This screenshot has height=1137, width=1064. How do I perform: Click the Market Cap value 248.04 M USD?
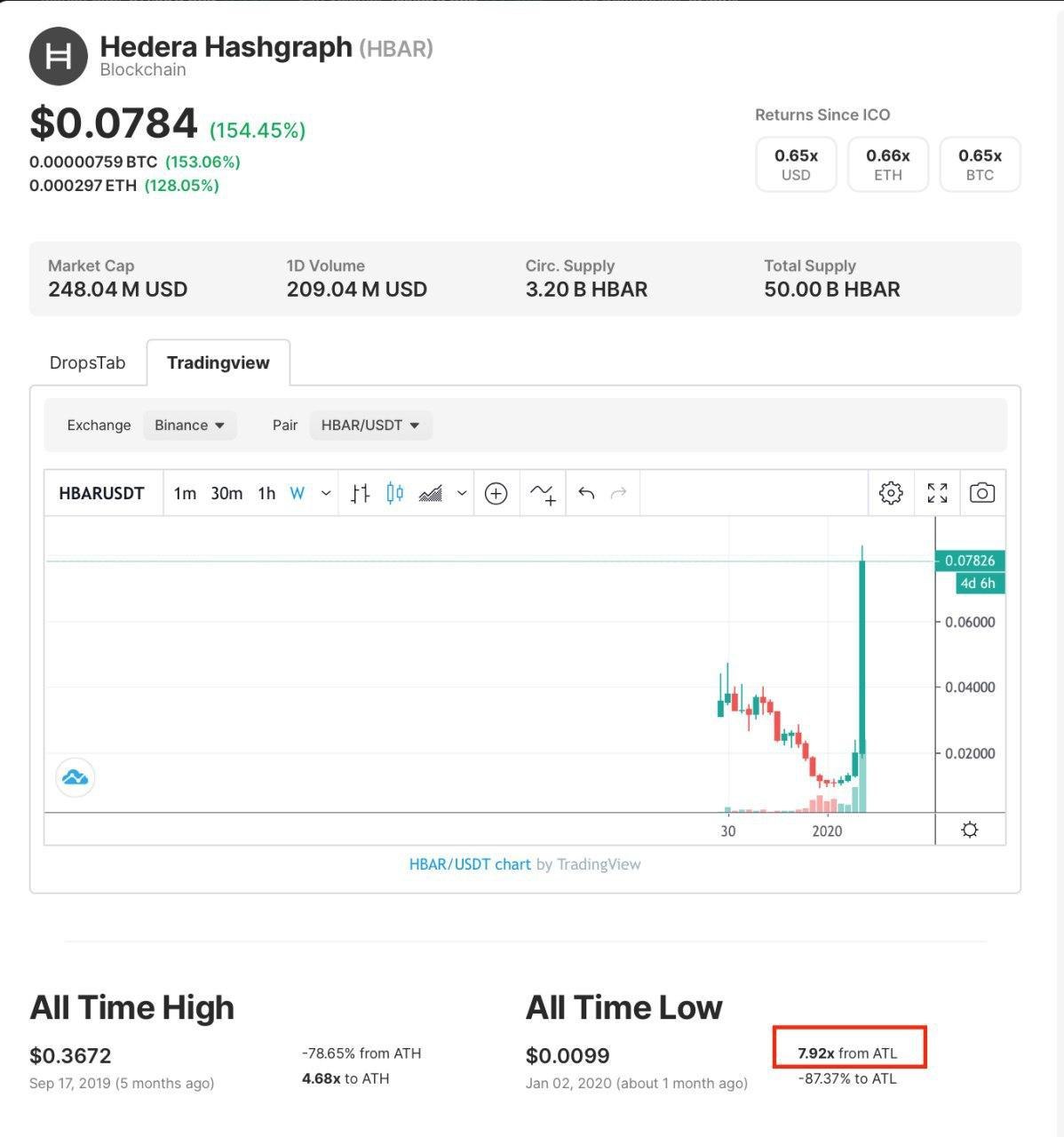coord(117,290)
